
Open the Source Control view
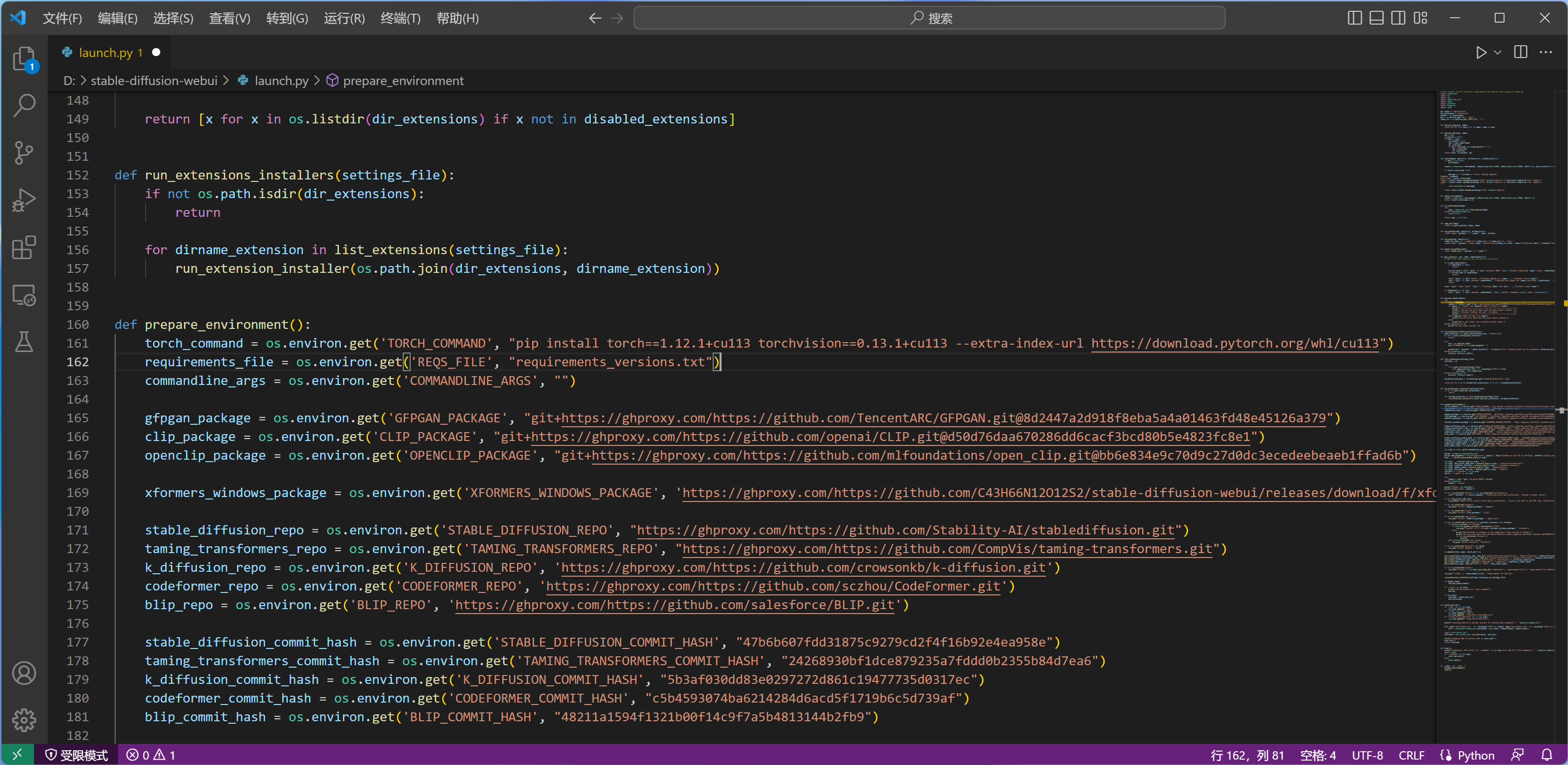click(x=25, y=153)
